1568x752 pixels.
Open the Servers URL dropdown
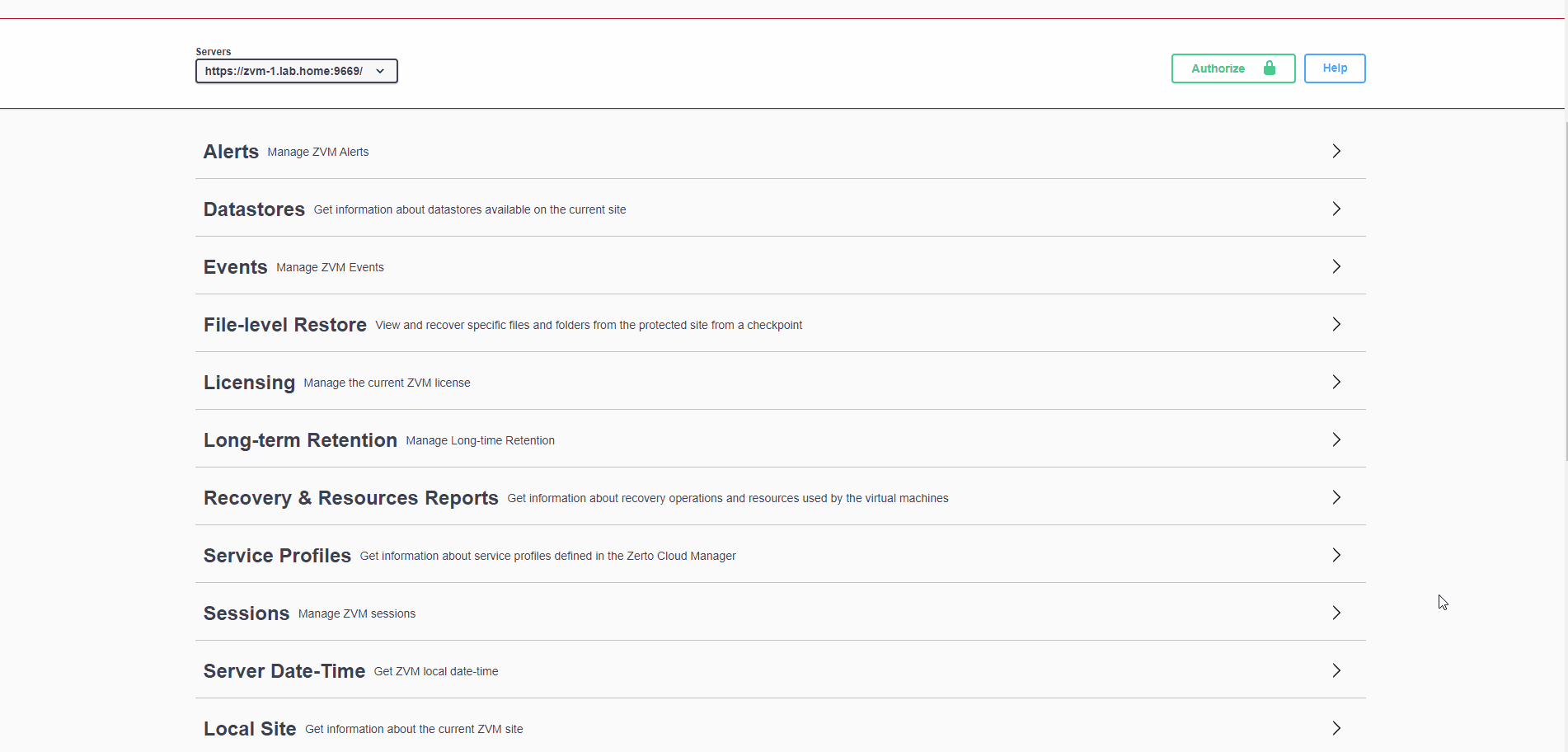pos(296,71)
